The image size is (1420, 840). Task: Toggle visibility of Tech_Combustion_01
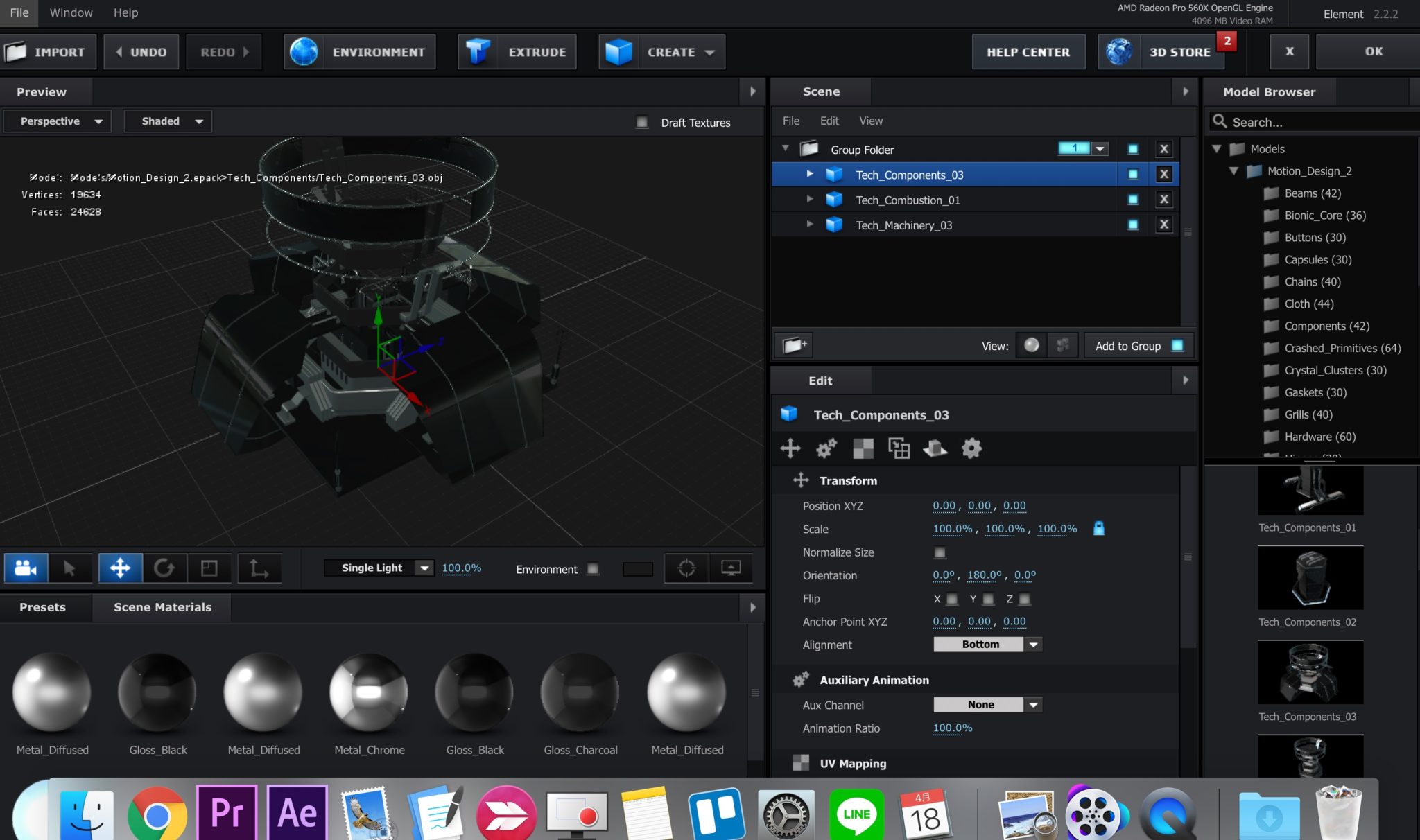[x=1133, y=200]
